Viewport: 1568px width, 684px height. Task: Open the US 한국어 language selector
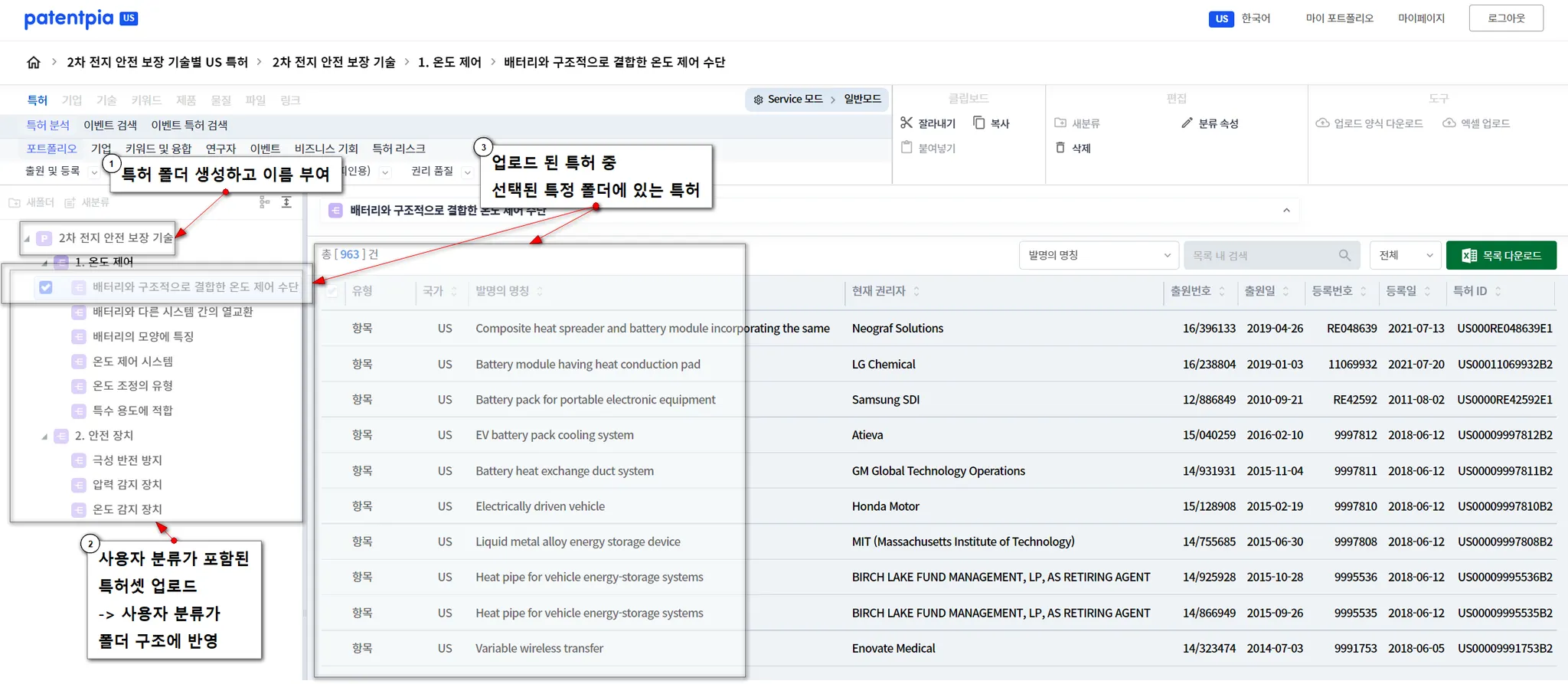(x=1240, y=18)
